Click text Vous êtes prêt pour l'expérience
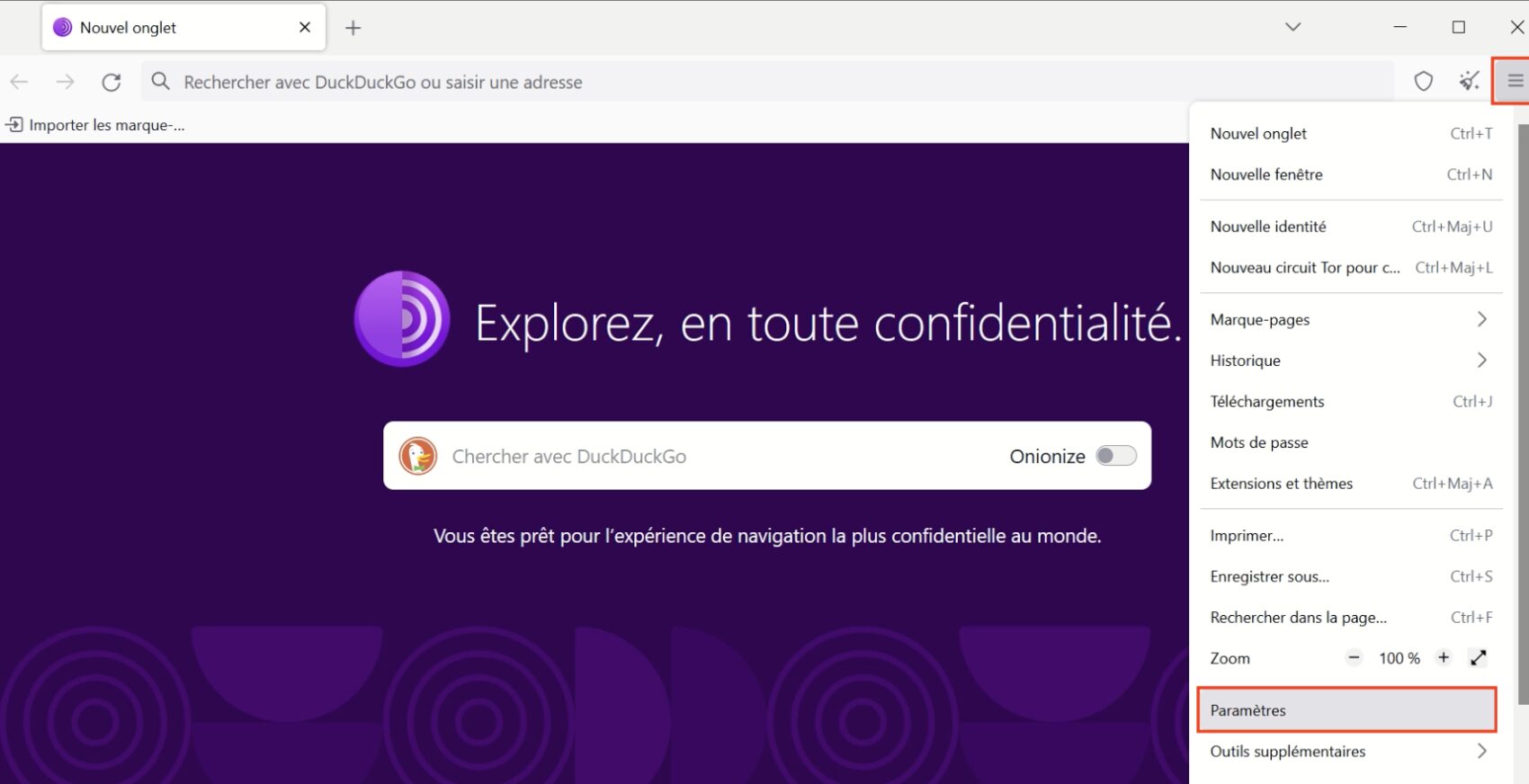This screenshot has height=784, width=1529. point(767,536)
